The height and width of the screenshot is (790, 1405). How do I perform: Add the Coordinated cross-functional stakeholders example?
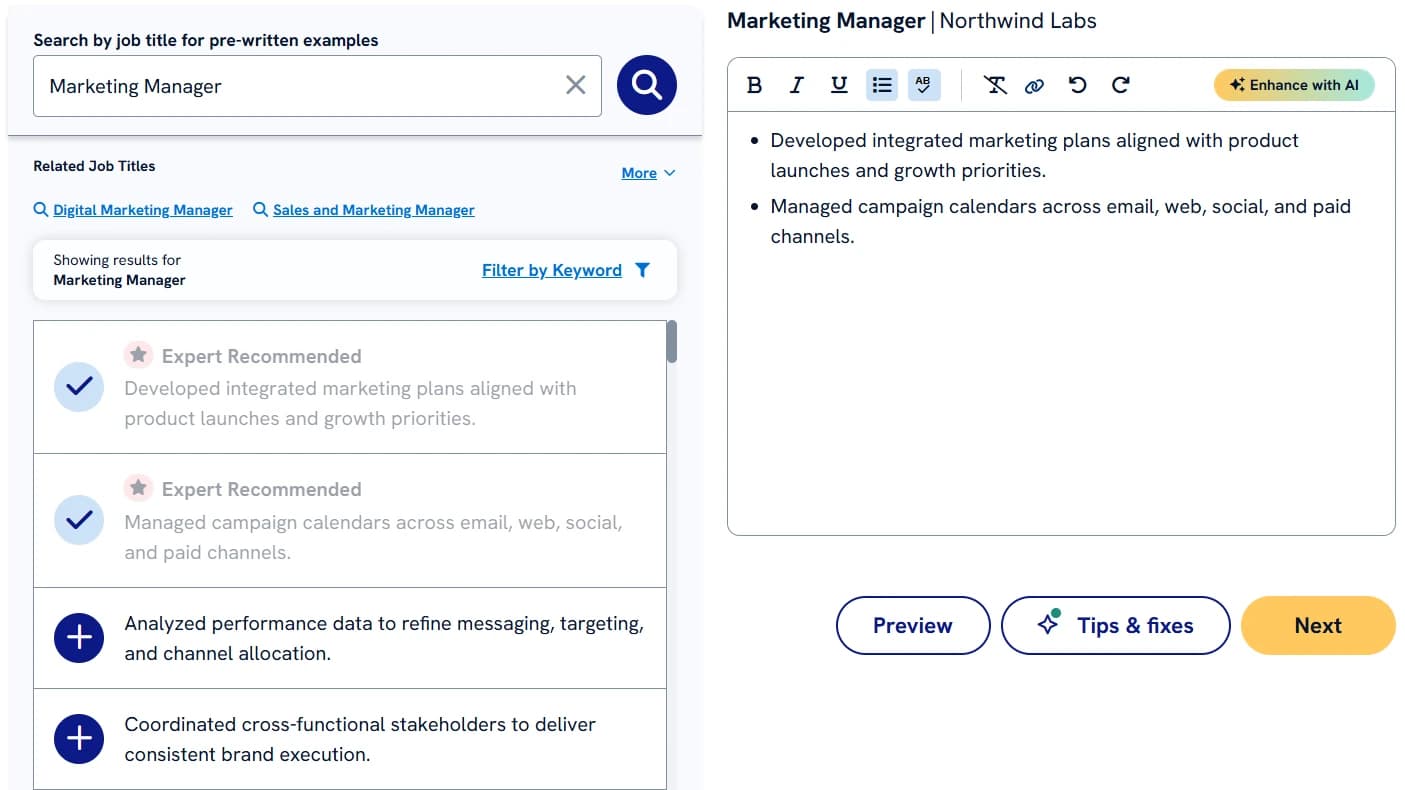(79, 739)
